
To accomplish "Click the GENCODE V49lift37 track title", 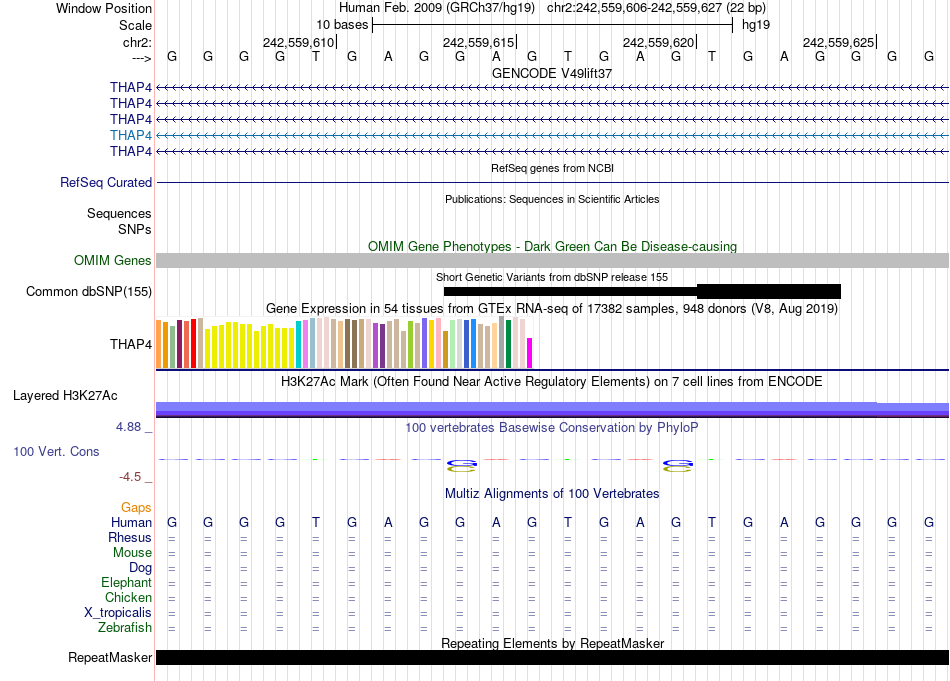I will (552, 74).
